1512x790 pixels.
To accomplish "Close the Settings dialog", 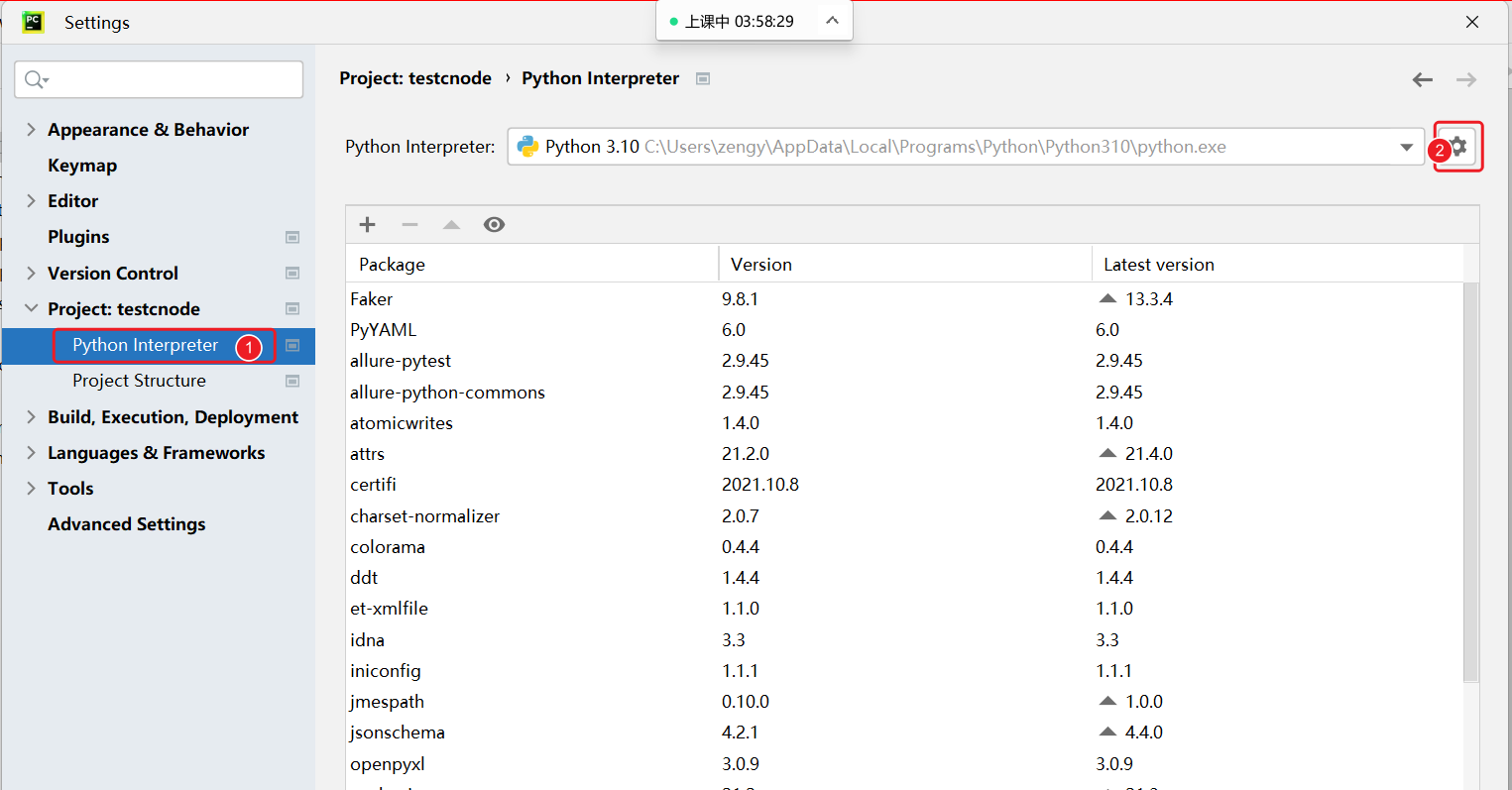I will [1472, 22].
